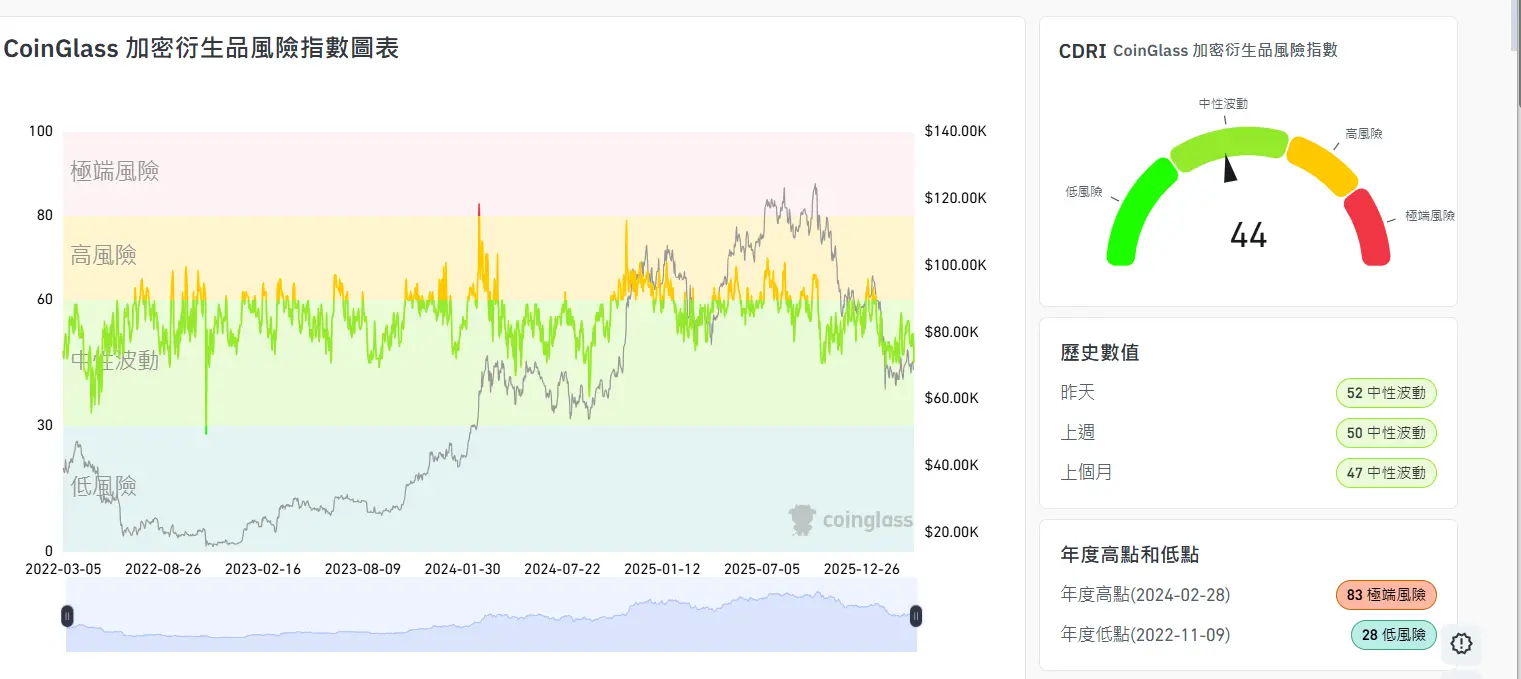Click the 2024-01-30 x-axis date
1521x679 pixels.
tap(463, 569)
